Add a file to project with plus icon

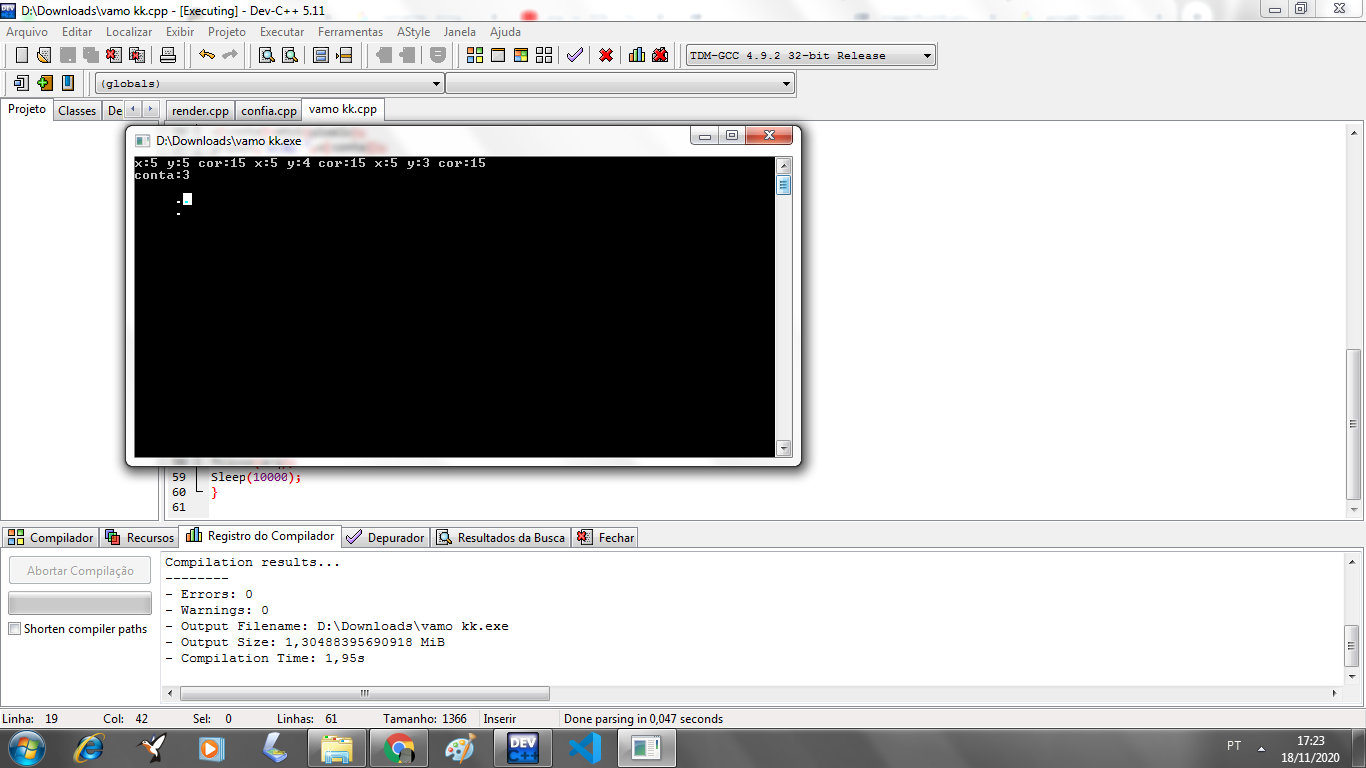[x=44, y=83]
